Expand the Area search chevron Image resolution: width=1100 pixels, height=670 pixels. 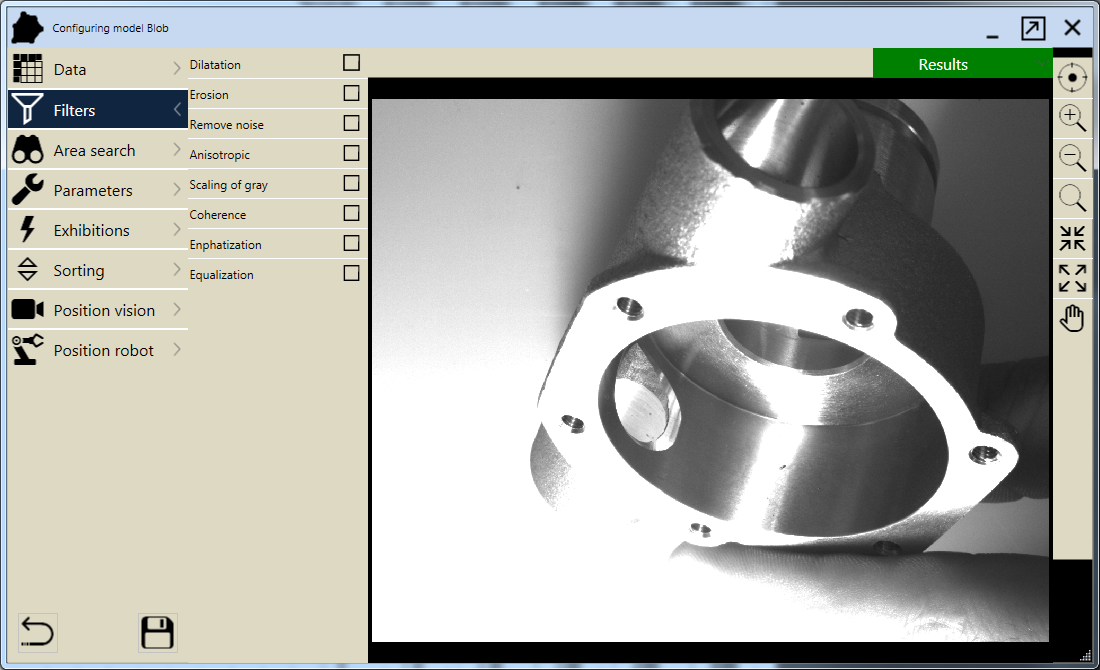coord(177,149)
